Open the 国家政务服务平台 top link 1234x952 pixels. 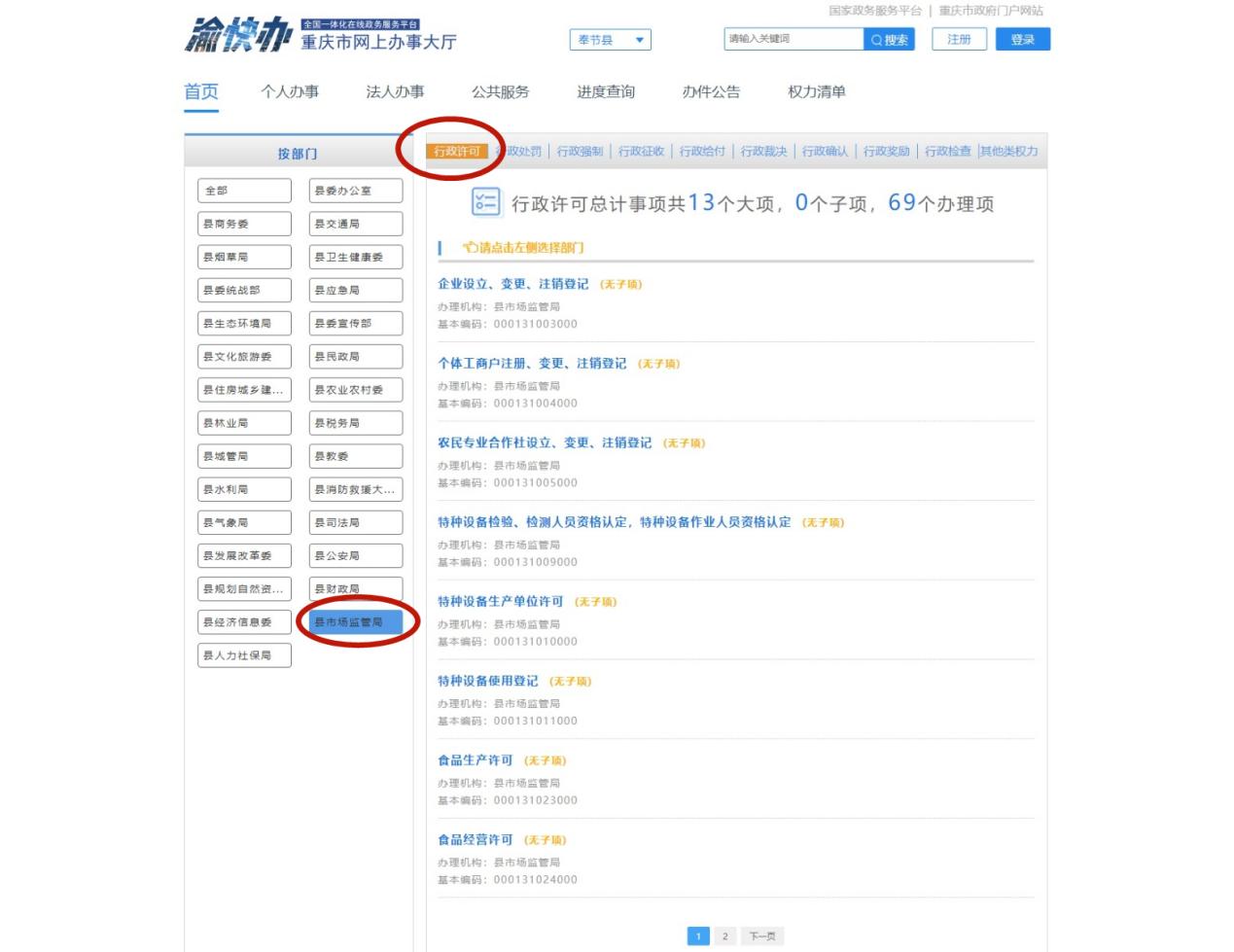click(874, 11)
